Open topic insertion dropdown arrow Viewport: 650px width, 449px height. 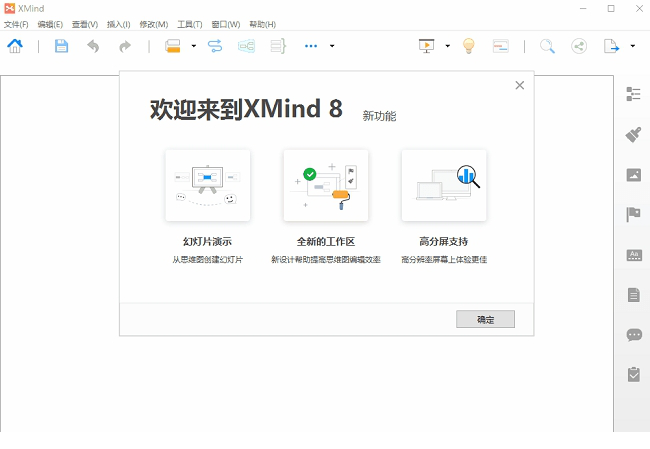194,46
